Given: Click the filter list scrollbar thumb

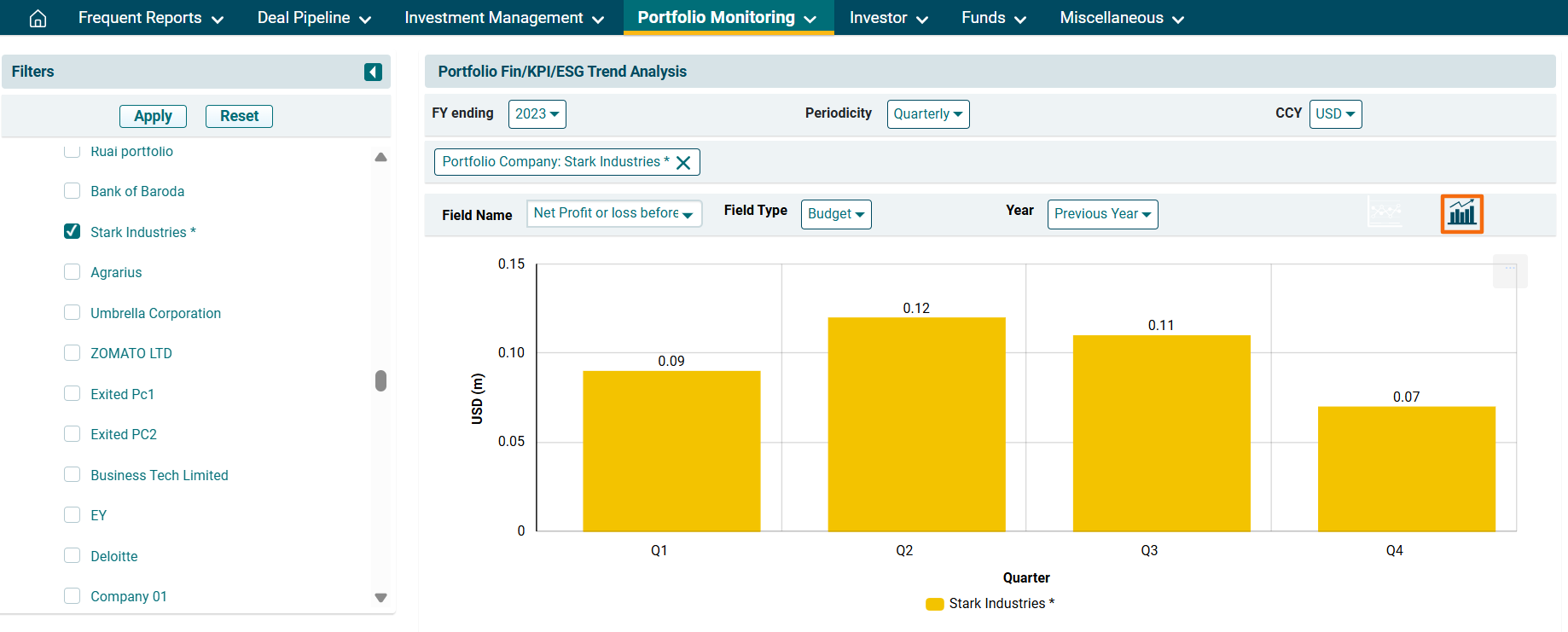Looking at the screenshot, I should point(380,380).
